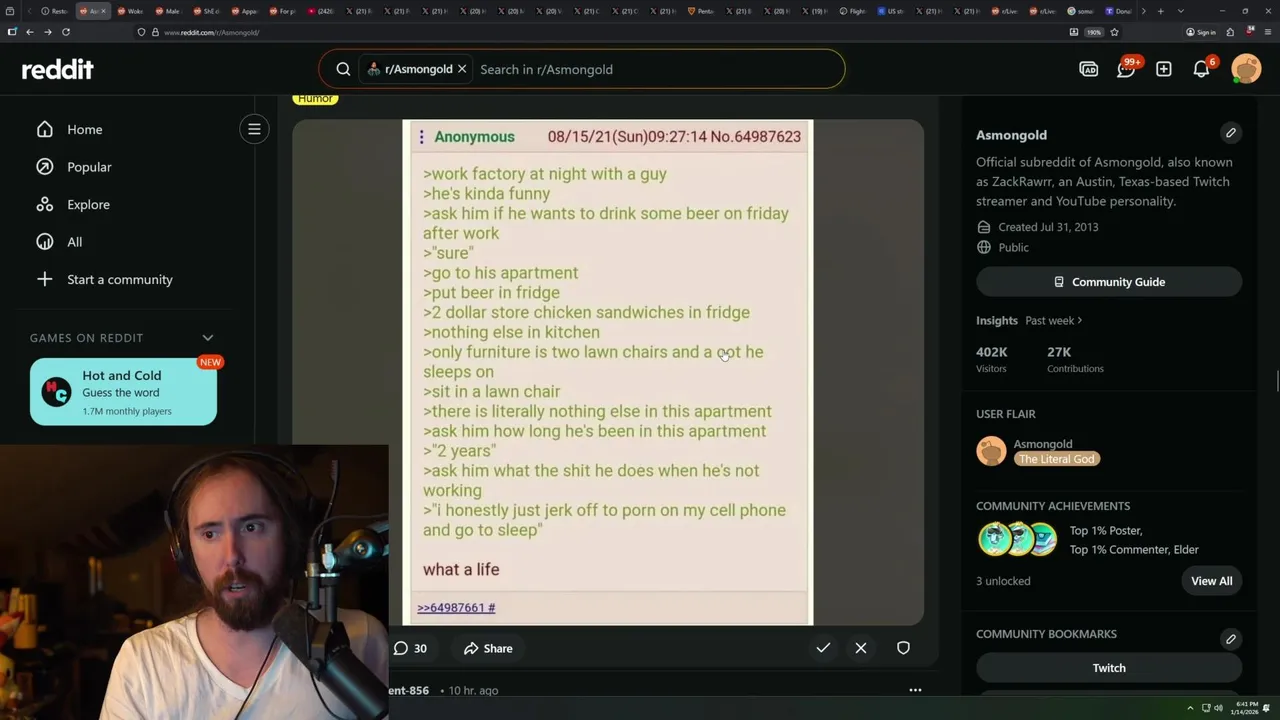1280x720 pixels.
Task: Open the Hot and Cold game card
Action: click(x=123, y=392)
